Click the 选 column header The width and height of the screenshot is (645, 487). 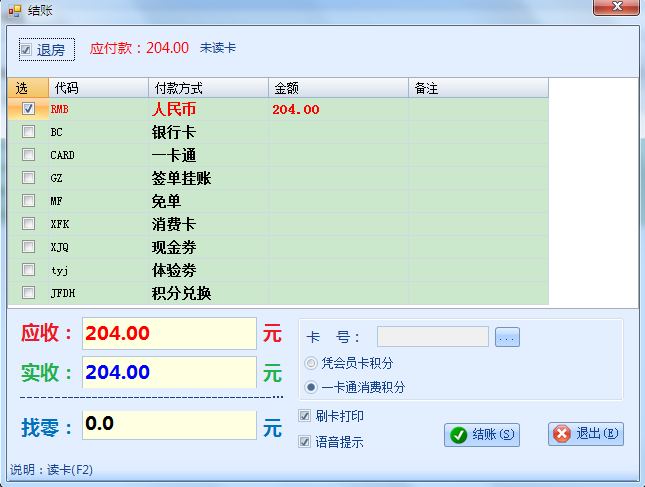(28, 88)
